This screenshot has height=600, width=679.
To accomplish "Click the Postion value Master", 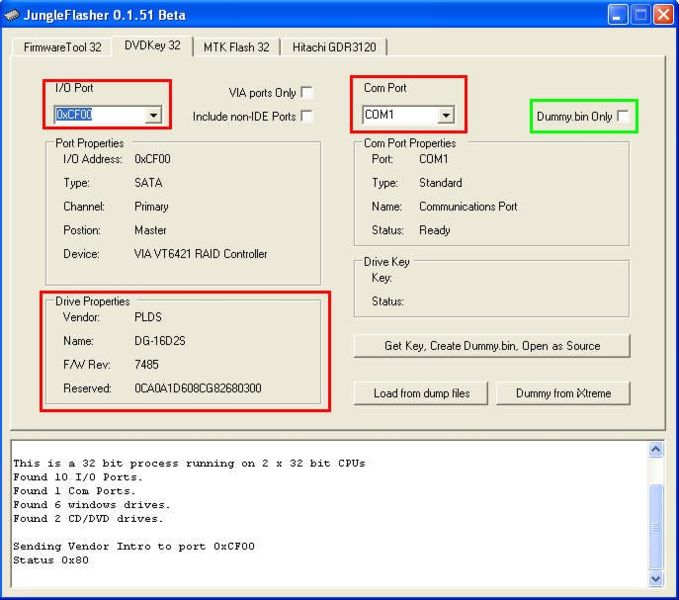I will pyautogui.click(x=150, y=230).
